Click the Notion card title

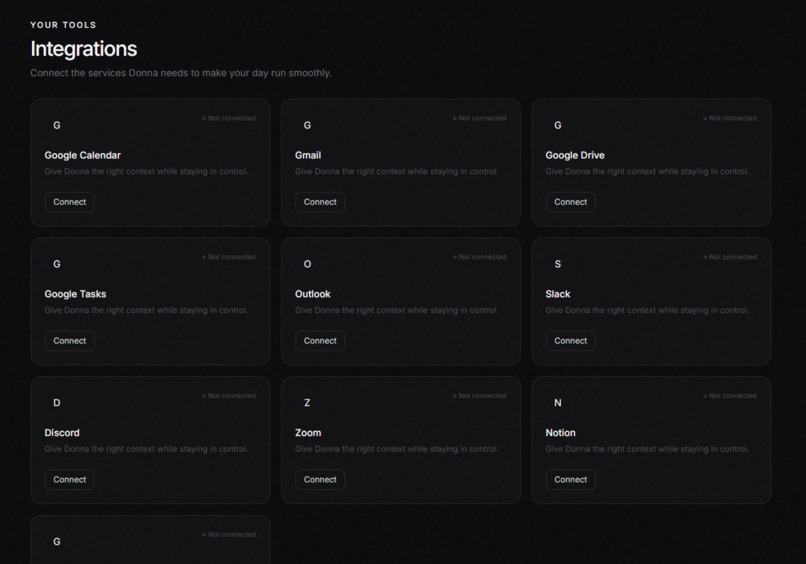pos(560,433)
